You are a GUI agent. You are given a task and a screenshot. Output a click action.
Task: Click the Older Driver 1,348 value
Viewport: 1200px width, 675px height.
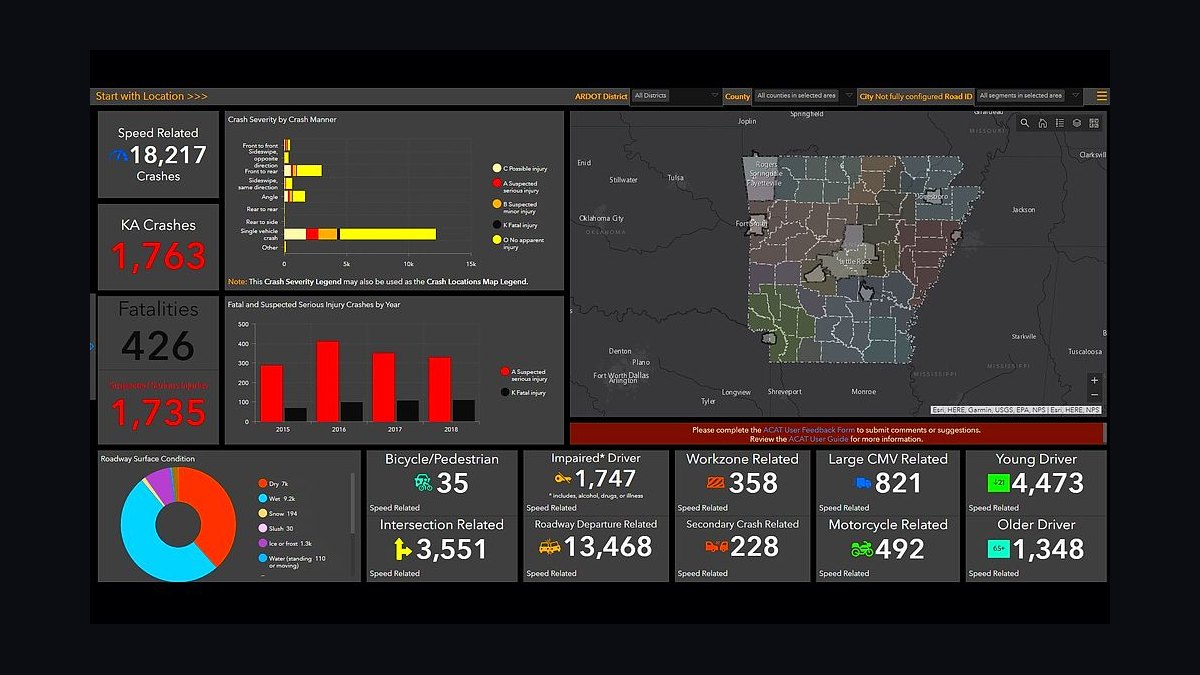click(x=1048, y=549)
